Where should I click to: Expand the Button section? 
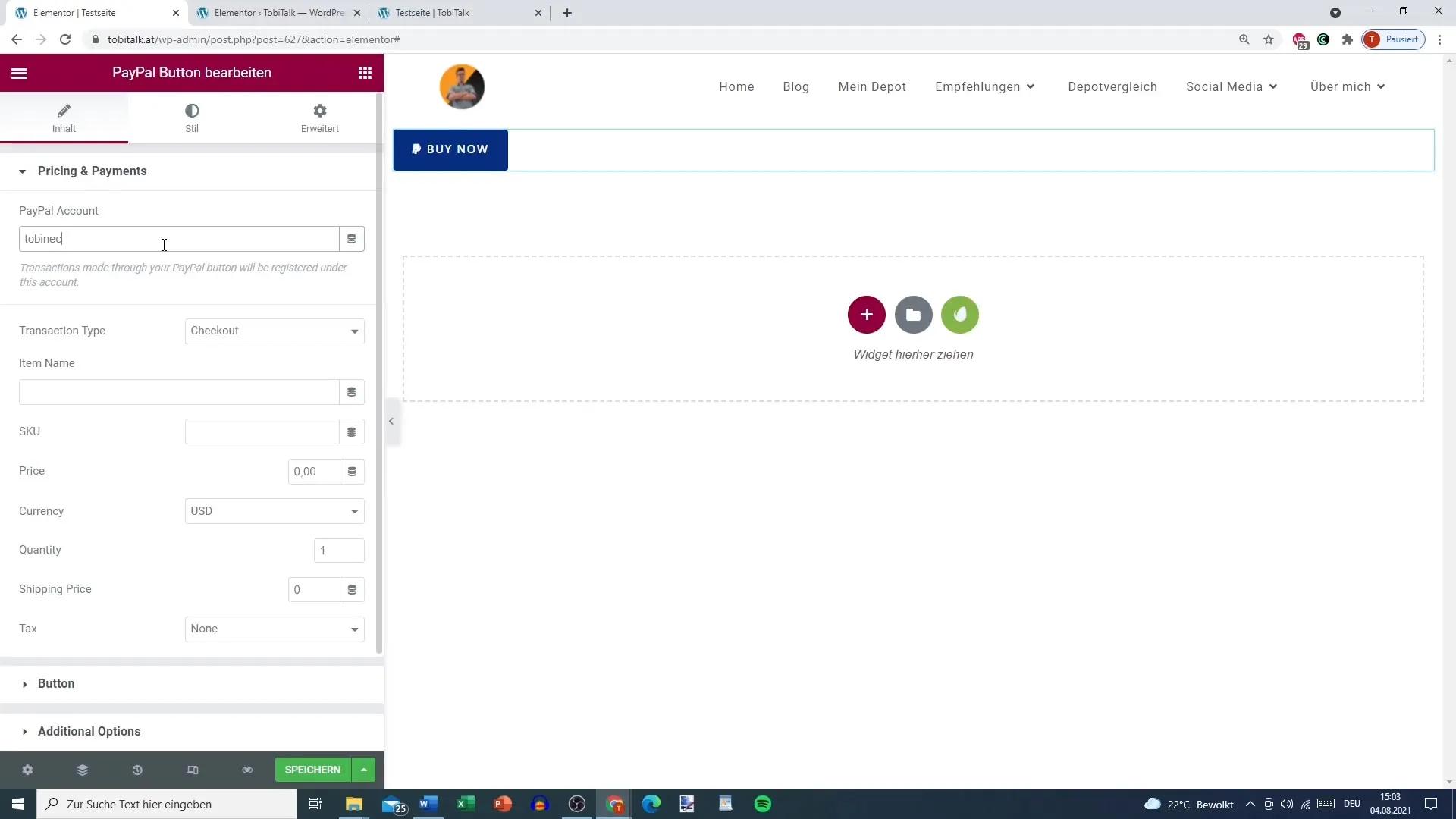56,683
